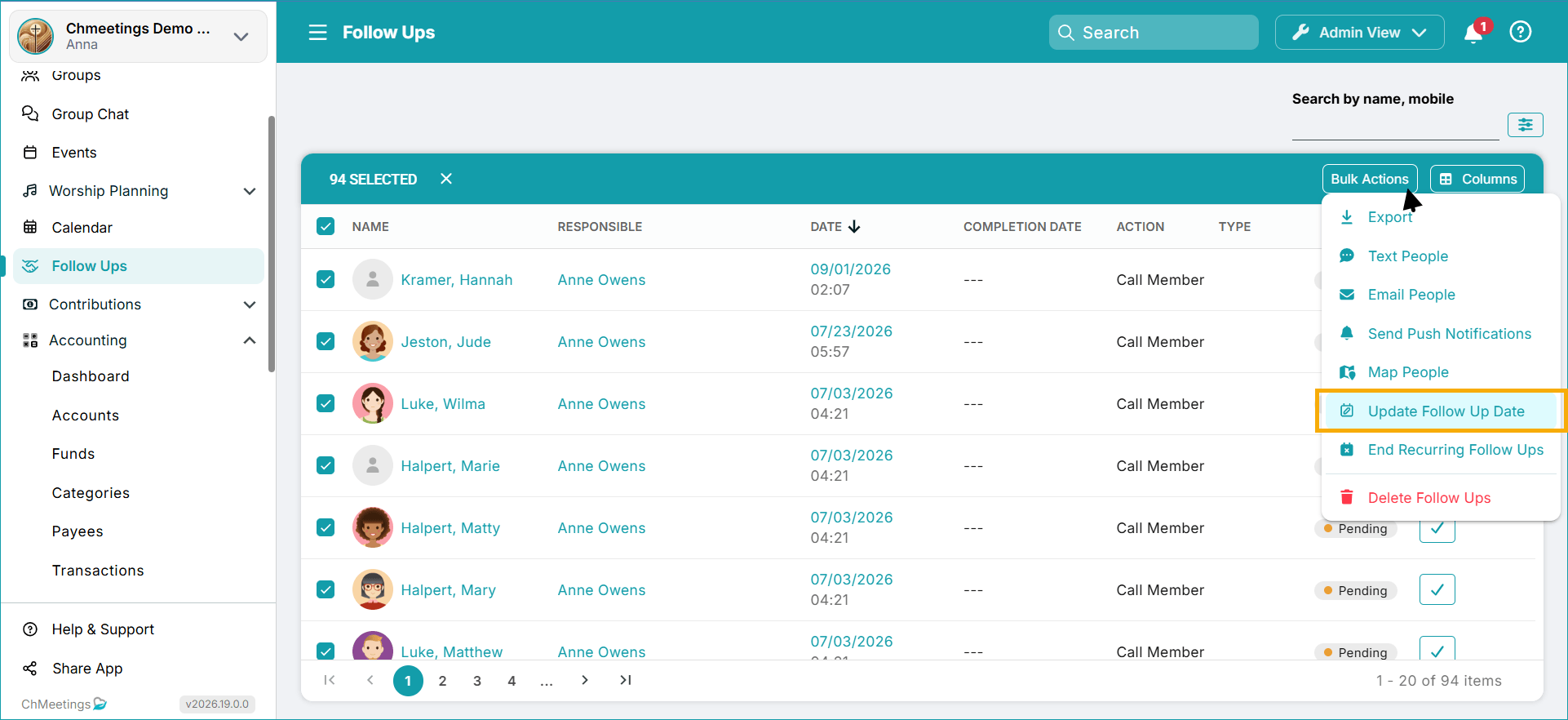Open the Columns button
This screenshot has width=1568, height=720.
(x=1477, y=179)
